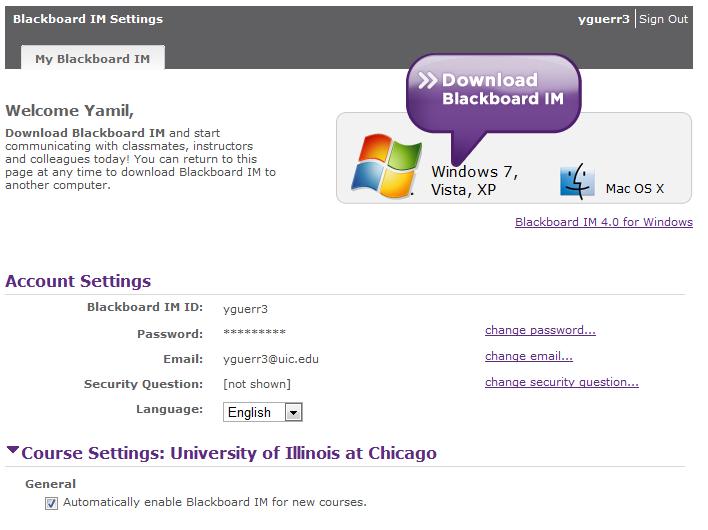Click Blackboard IM Settings title

pos(88,19)
